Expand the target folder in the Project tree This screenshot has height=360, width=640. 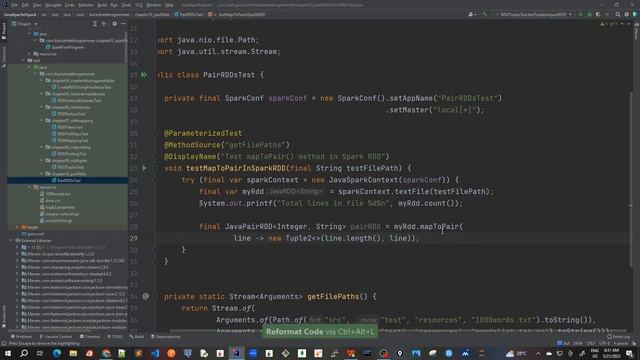(17, 227)
